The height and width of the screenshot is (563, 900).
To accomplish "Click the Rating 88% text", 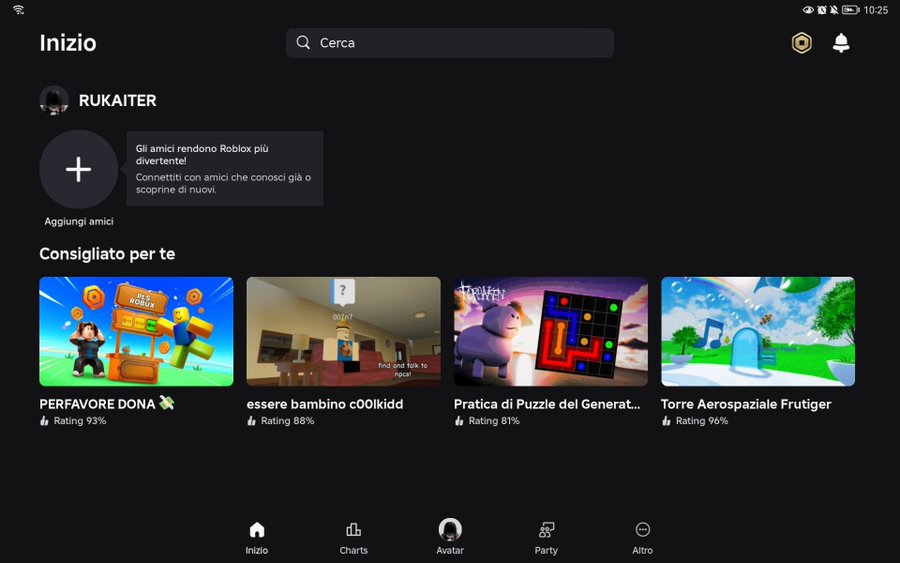I will coord(287,421).
